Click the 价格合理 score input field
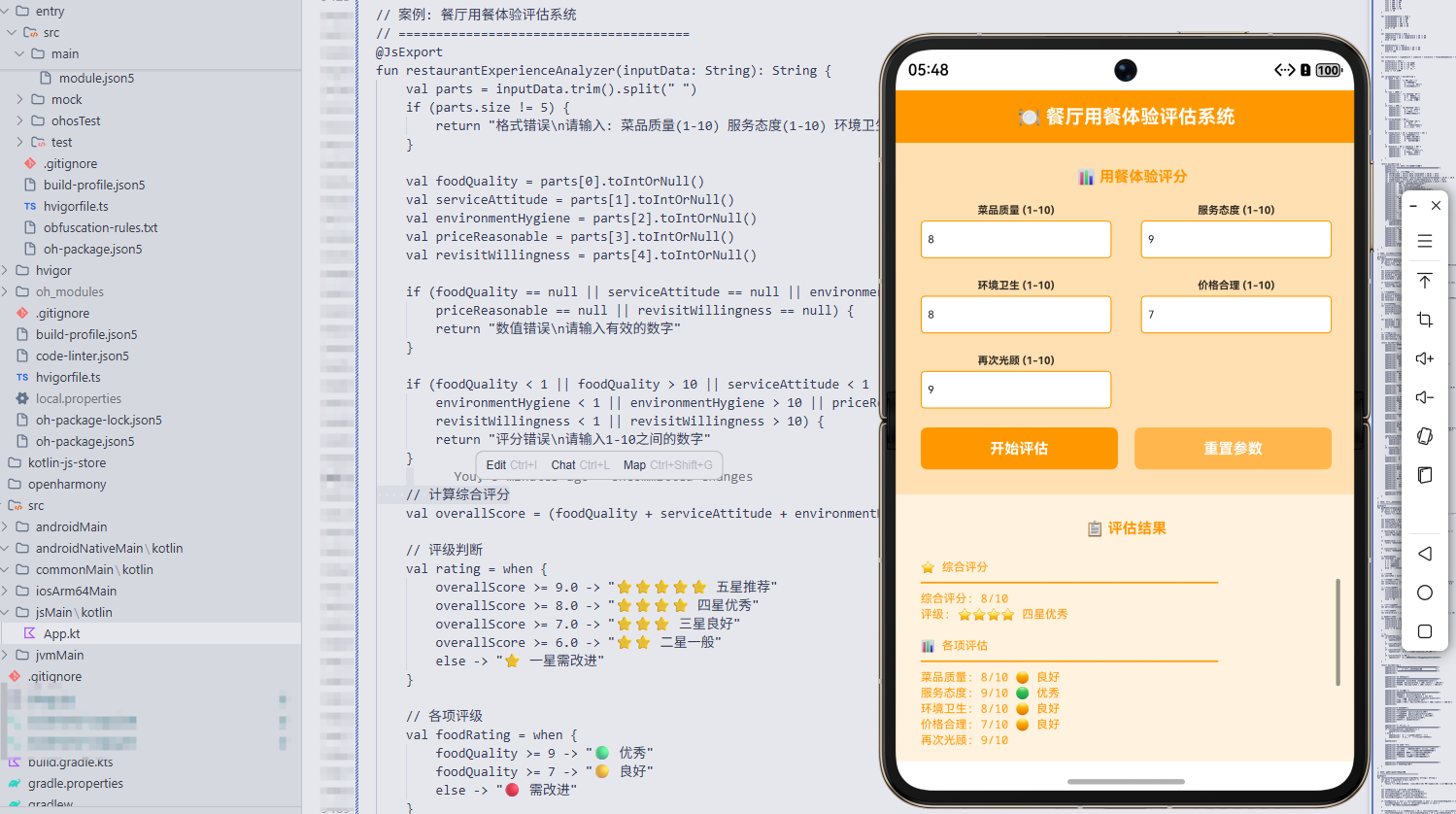The width and height of the screenshot is (1456, 814). point(1236,315)
